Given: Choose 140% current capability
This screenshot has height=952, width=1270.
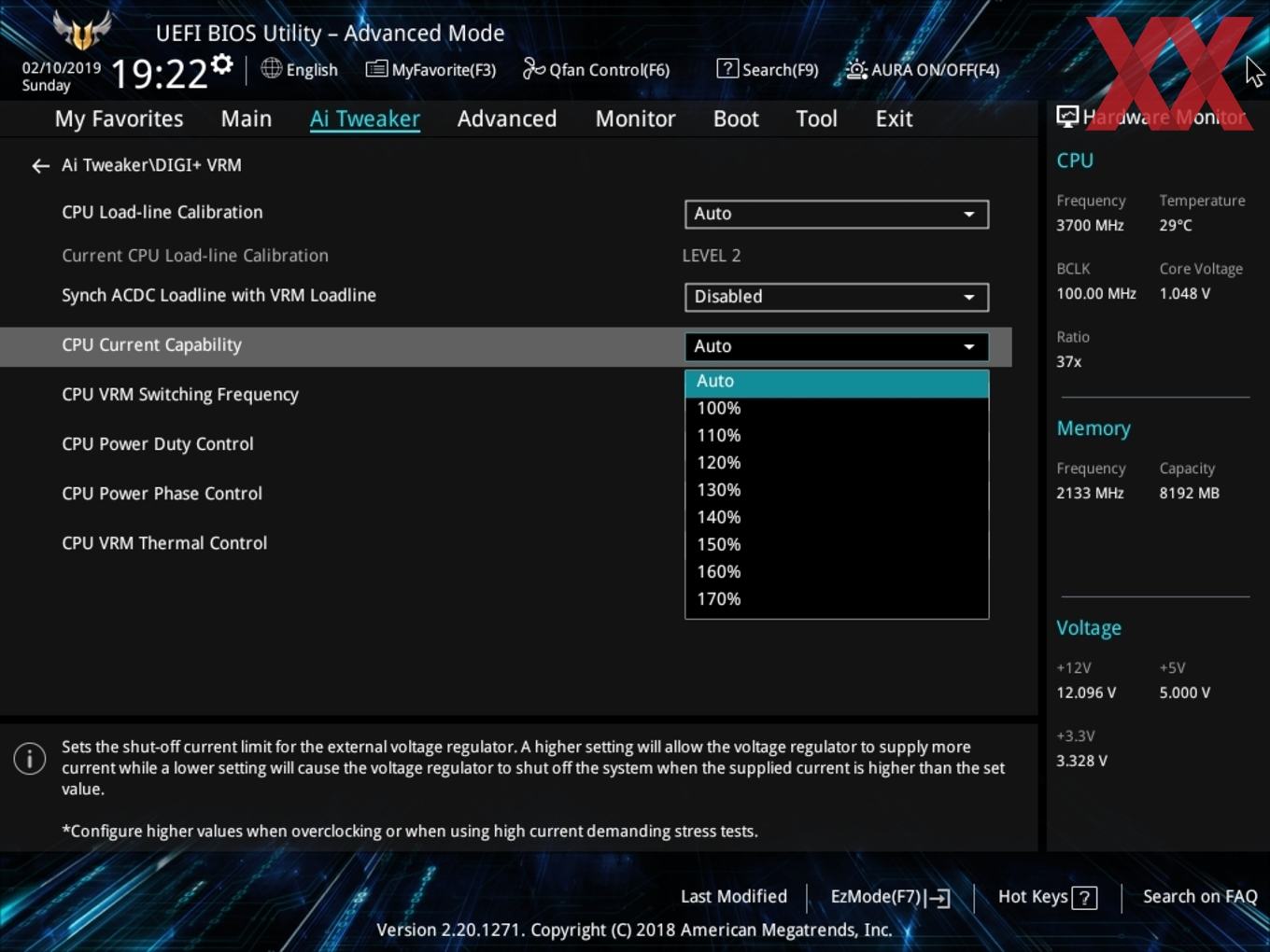Looking at the screenshot, I should pos(837,516).
